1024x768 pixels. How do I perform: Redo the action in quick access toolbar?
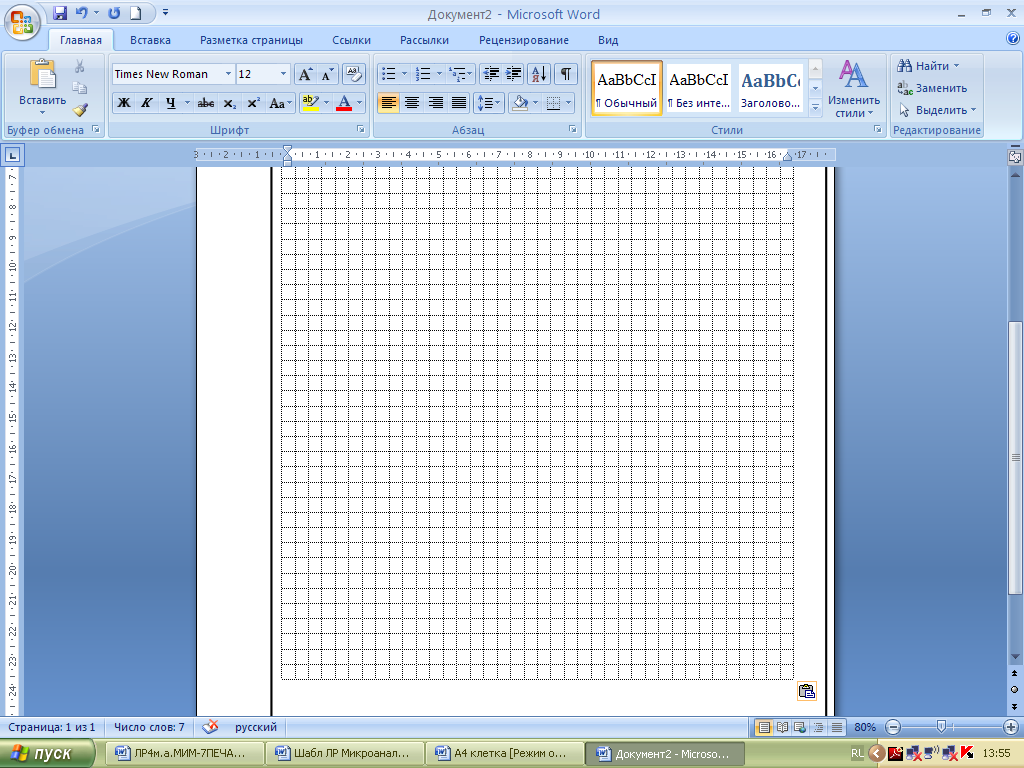[x=114, y=12]
